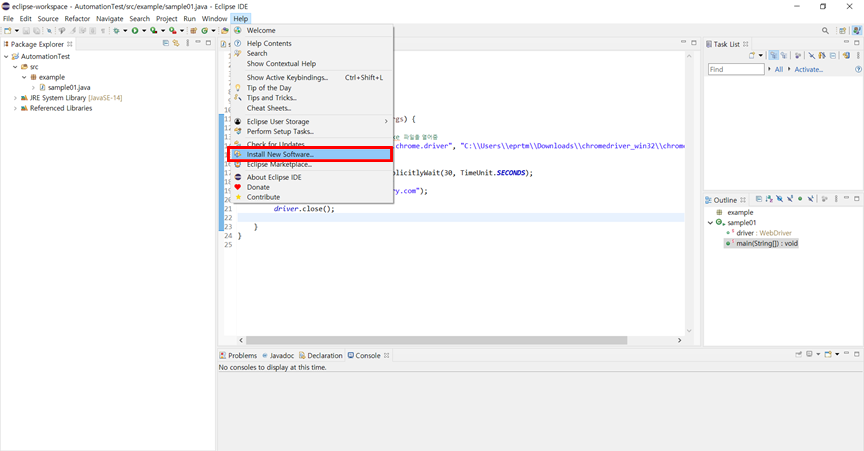Viewport: 864px width, 451px height.
Task: Toggle Hide Local Types in Outline
Action: (x=811, y=198)
